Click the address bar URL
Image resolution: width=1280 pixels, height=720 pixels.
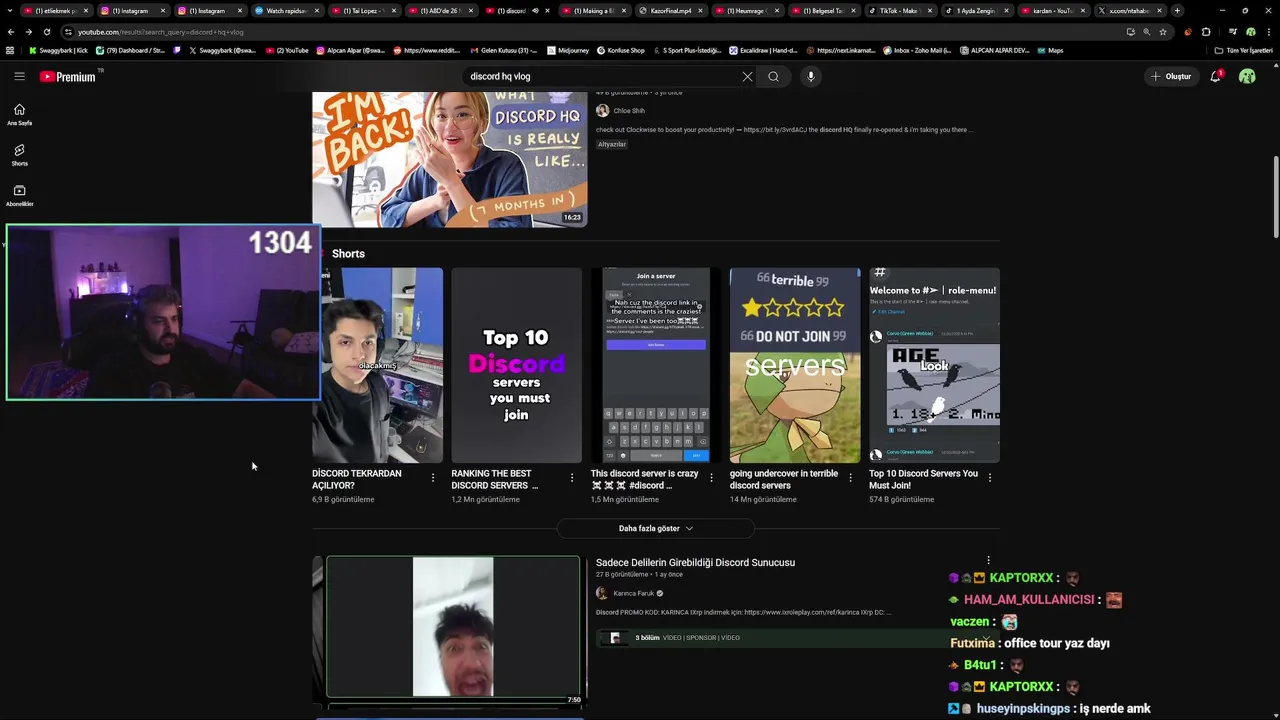tap(160, 32)
